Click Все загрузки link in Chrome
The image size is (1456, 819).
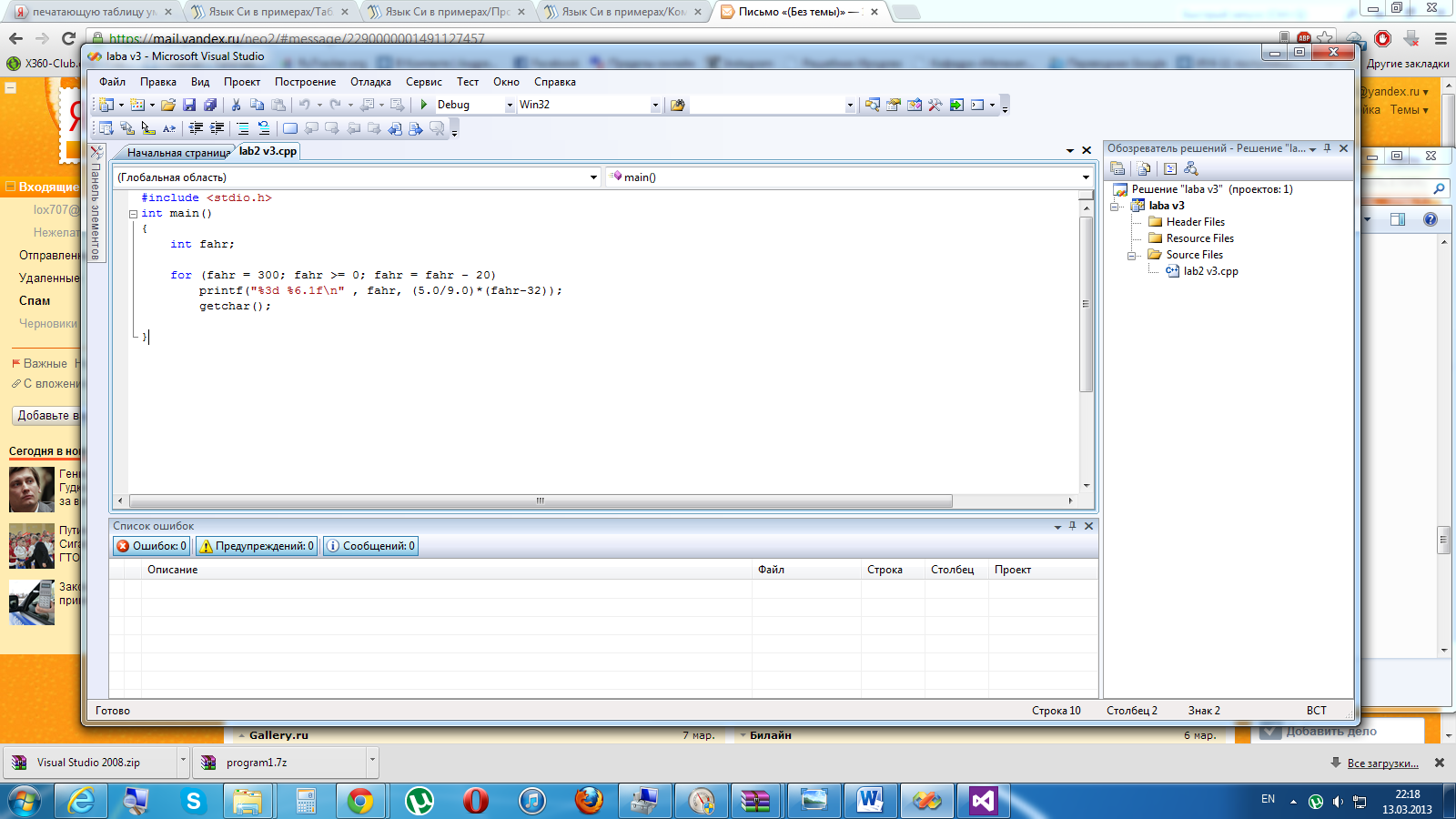(1382, 763)
